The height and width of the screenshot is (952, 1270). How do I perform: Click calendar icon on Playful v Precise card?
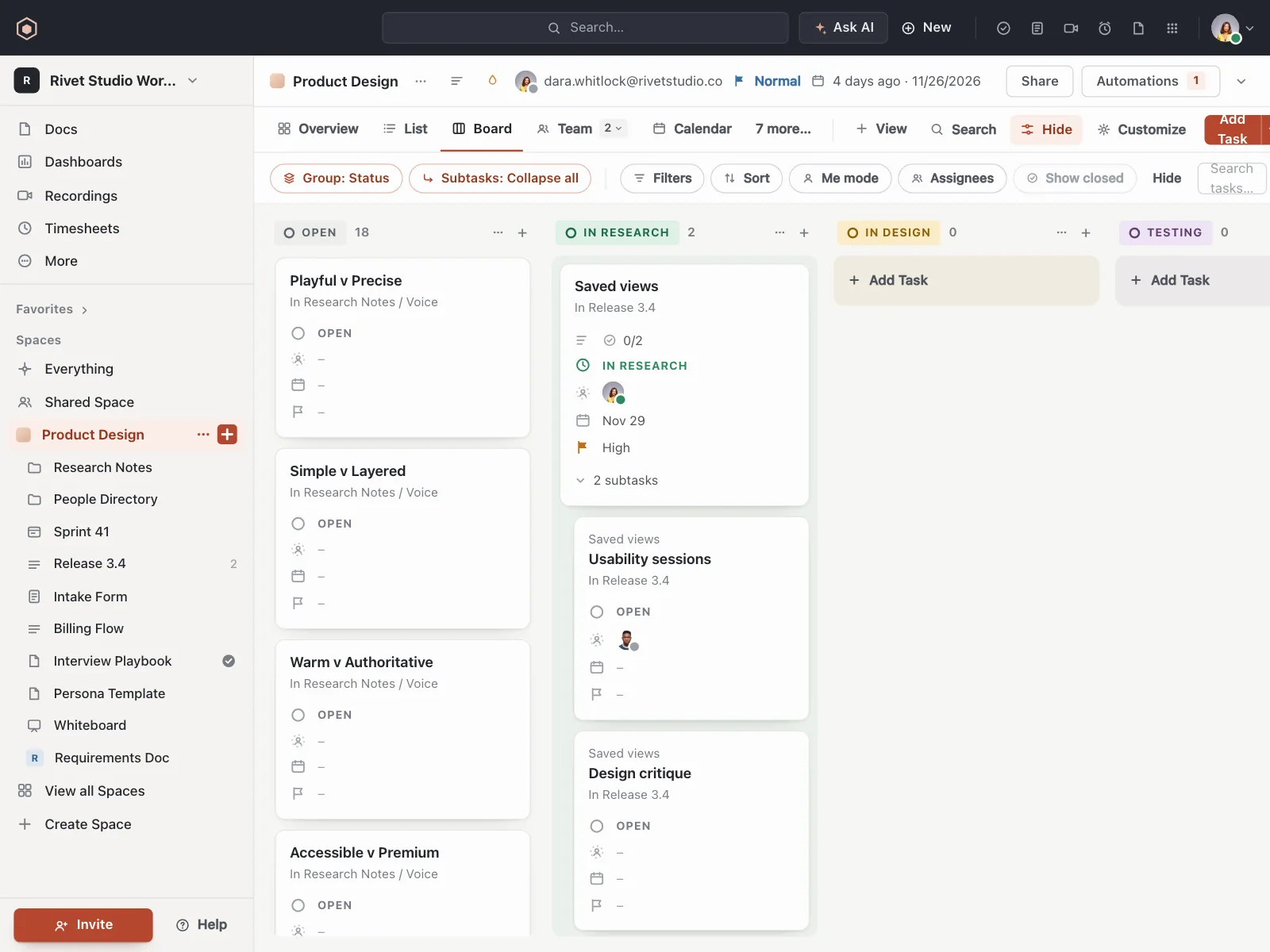[298, 385]
